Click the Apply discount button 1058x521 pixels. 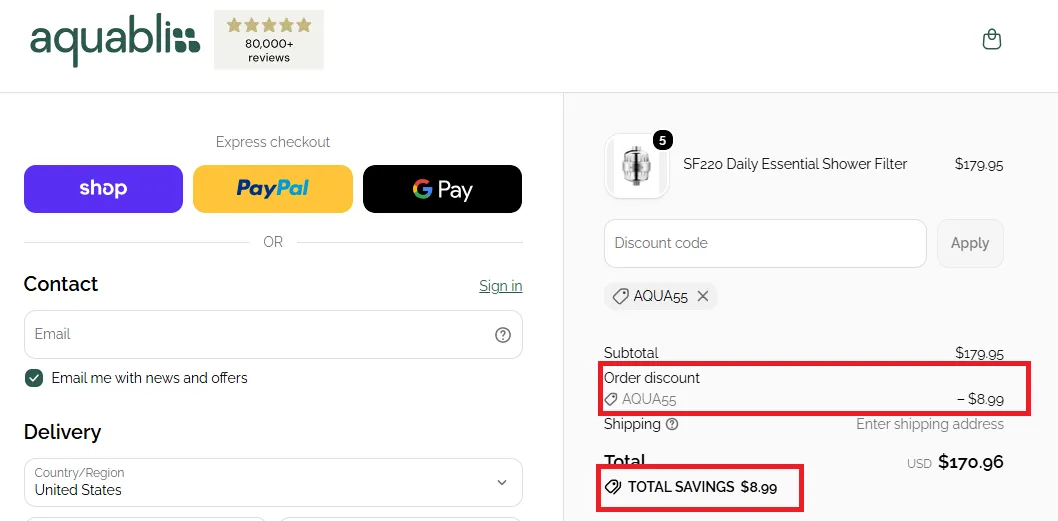(970, 243)
